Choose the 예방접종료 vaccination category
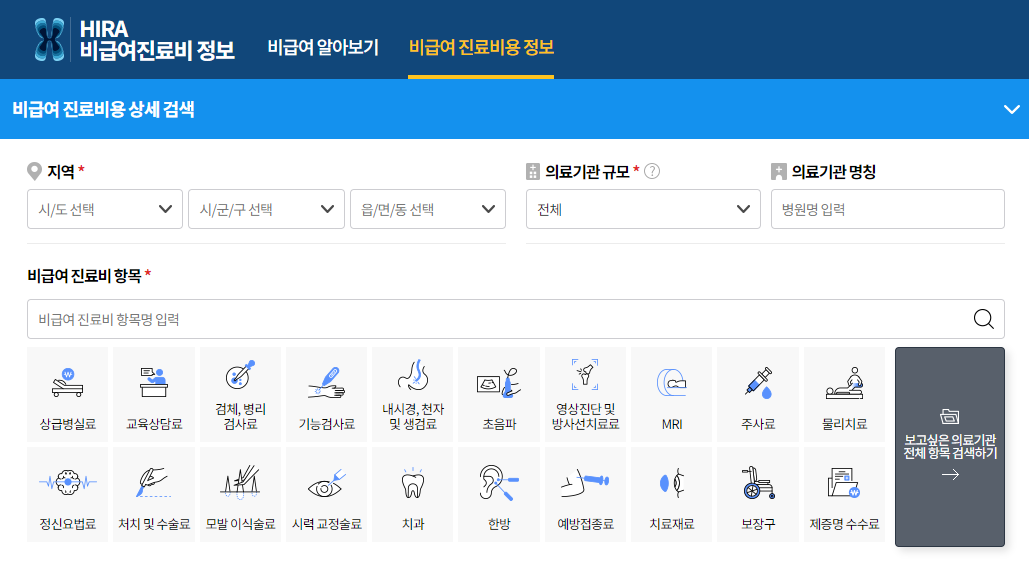 [585, 494]
